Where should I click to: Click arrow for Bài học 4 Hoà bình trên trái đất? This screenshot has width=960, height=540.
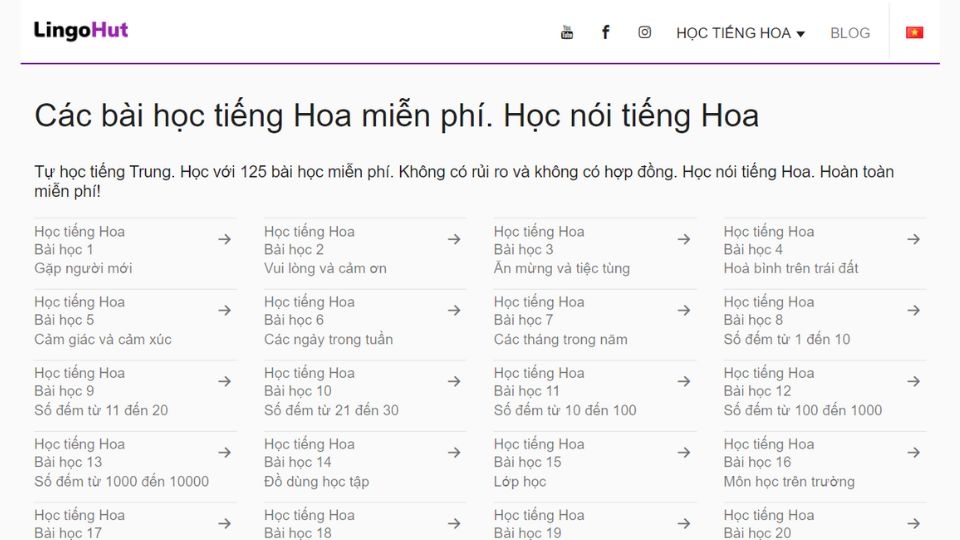pos(913,239)
